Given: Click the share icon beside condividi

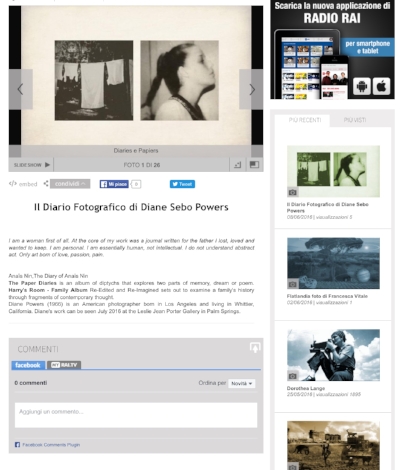Looking at the screenshot, I should 46,184.
